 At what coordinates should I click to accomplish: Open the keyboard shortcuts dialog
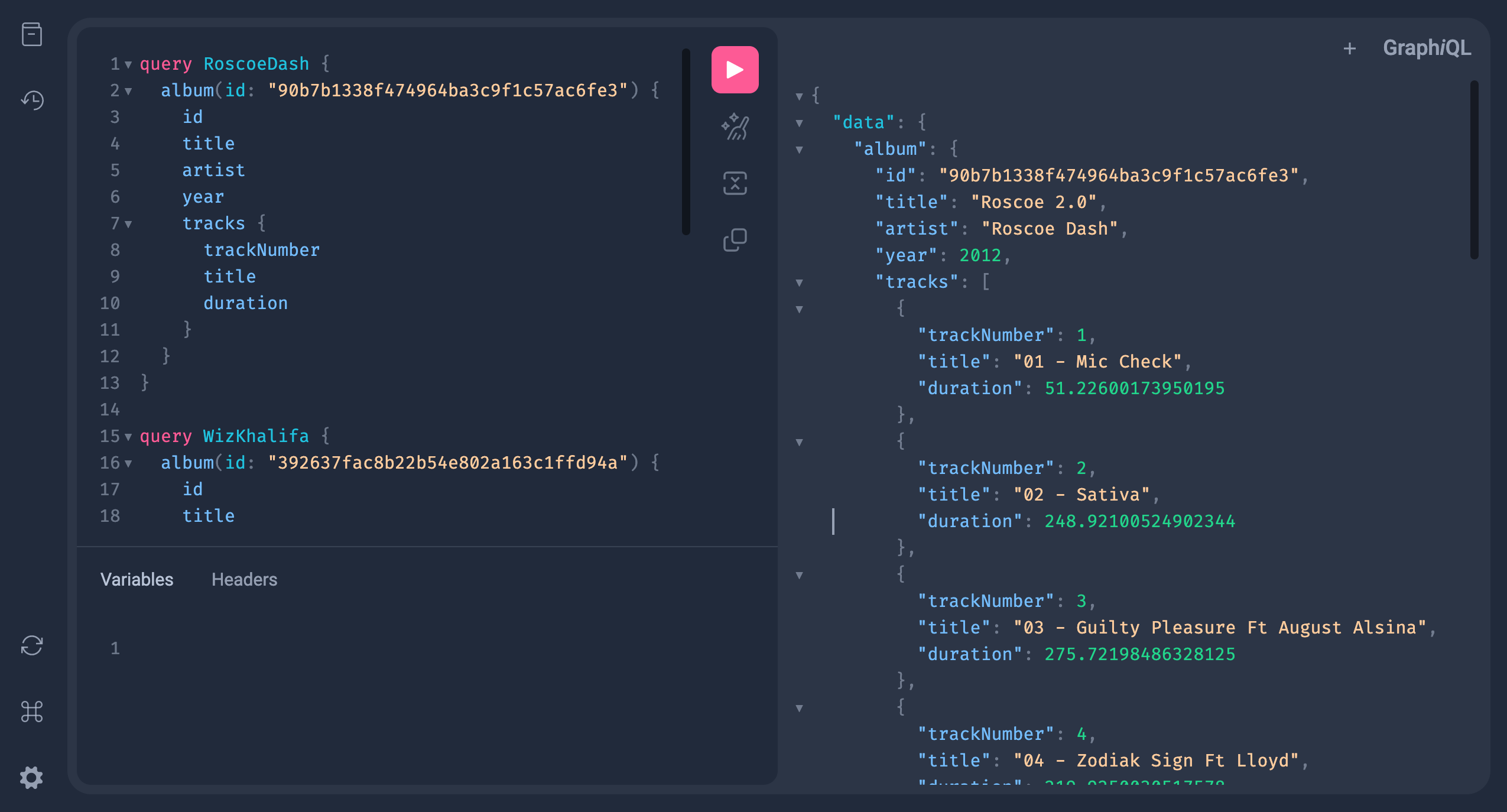click(32, 712)
